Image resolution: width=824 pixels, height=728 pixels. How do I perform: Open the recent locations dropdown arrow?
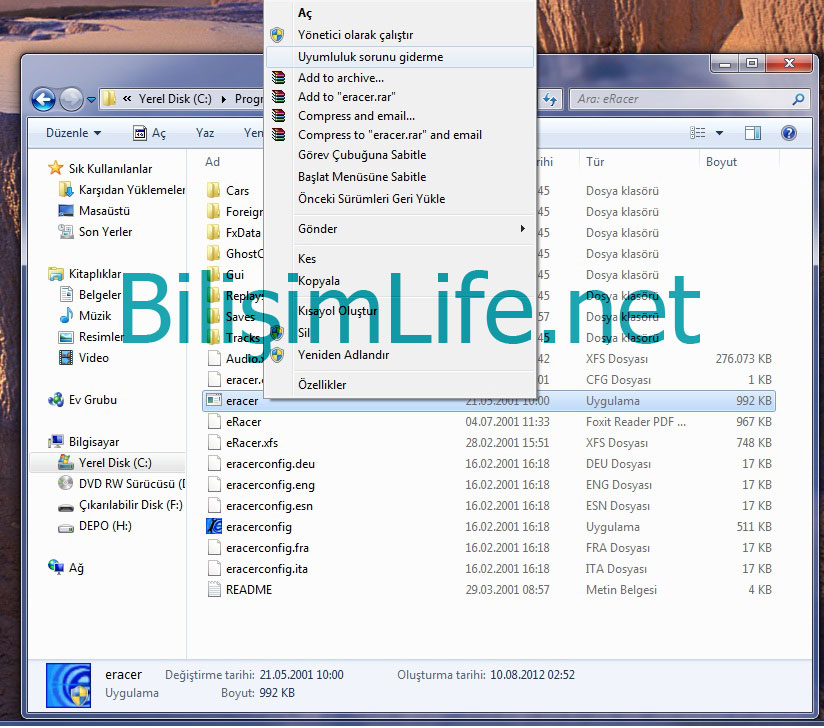point(91,99)
